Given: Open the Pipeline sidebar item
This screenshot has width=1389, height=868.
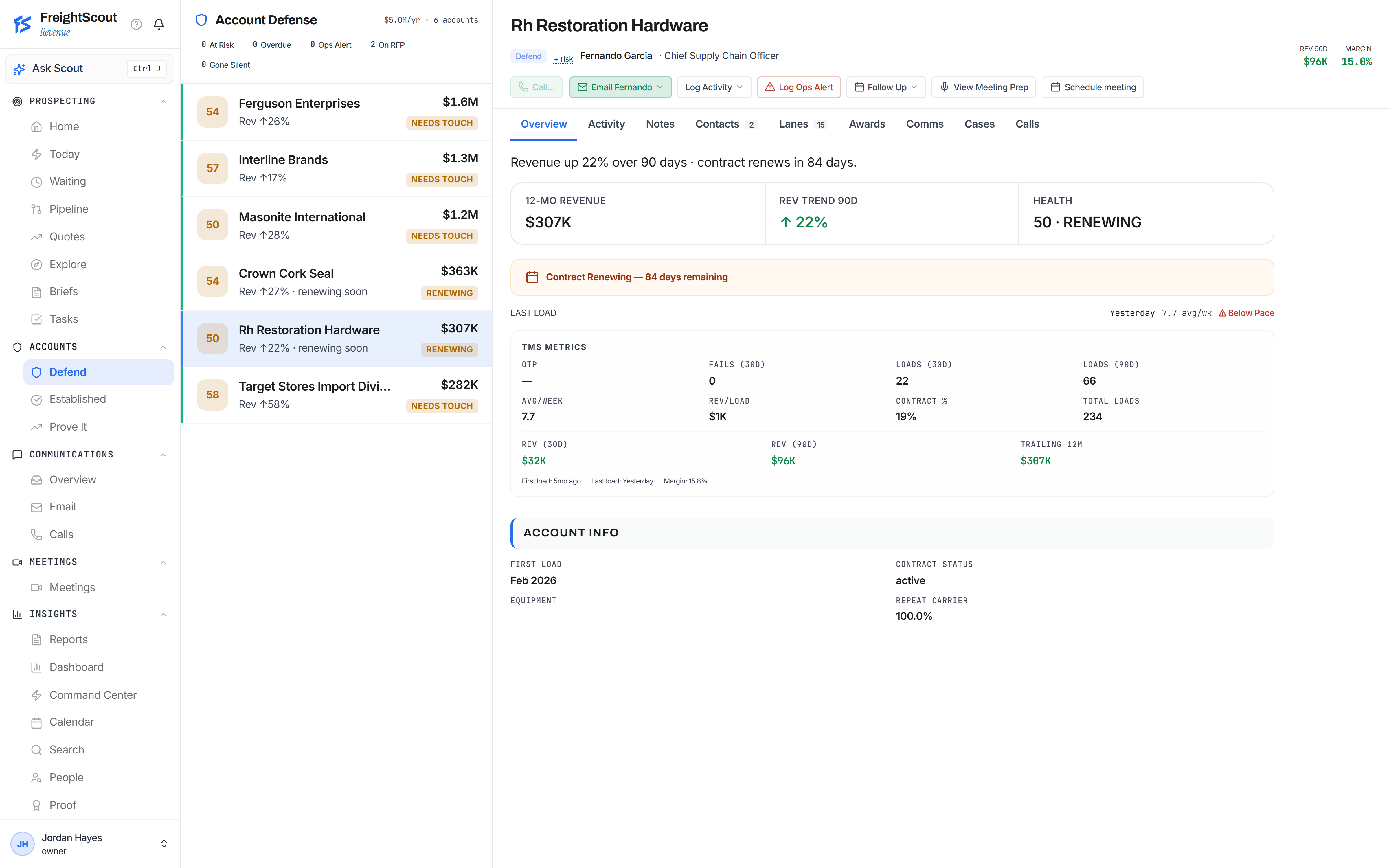Looking at the screenshot, I should [68, 209].
